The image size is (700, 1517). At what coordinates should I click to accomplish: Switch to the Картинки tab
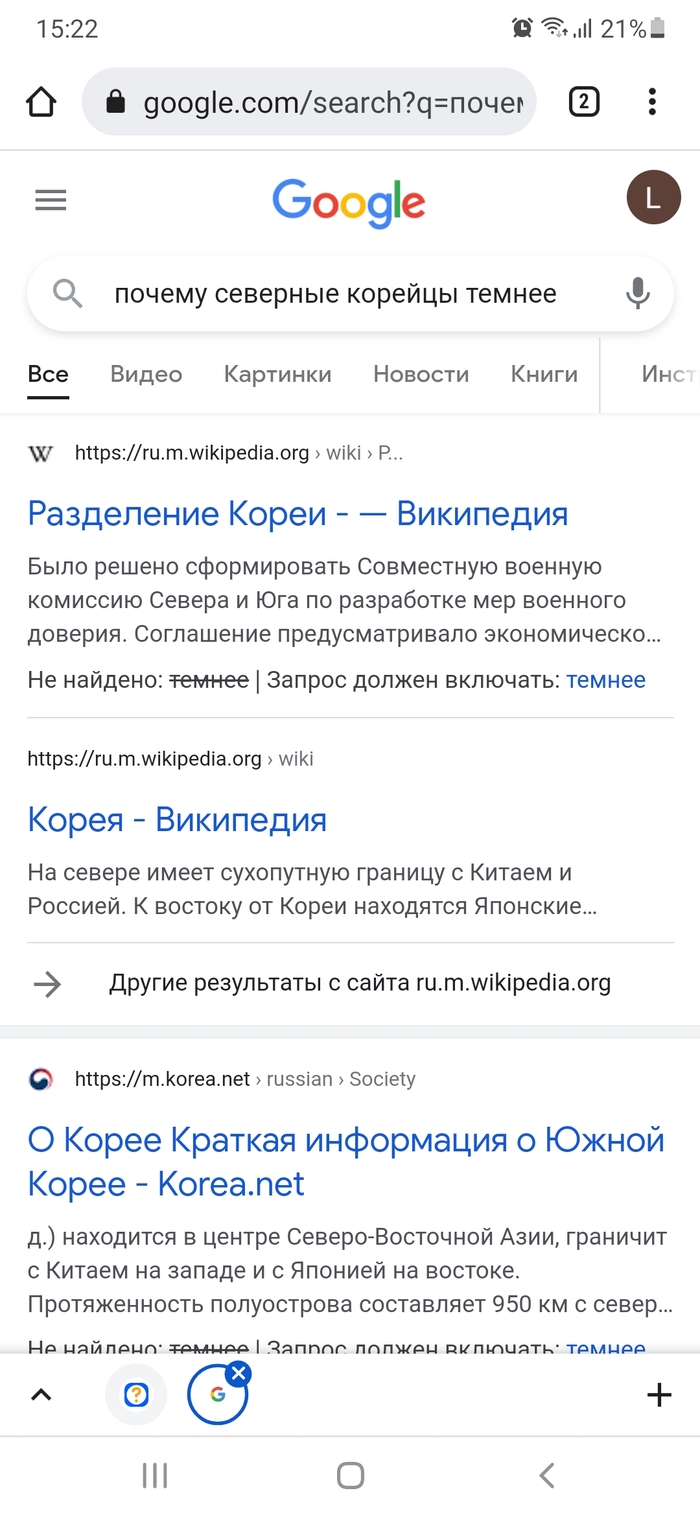tap(277, 375)
